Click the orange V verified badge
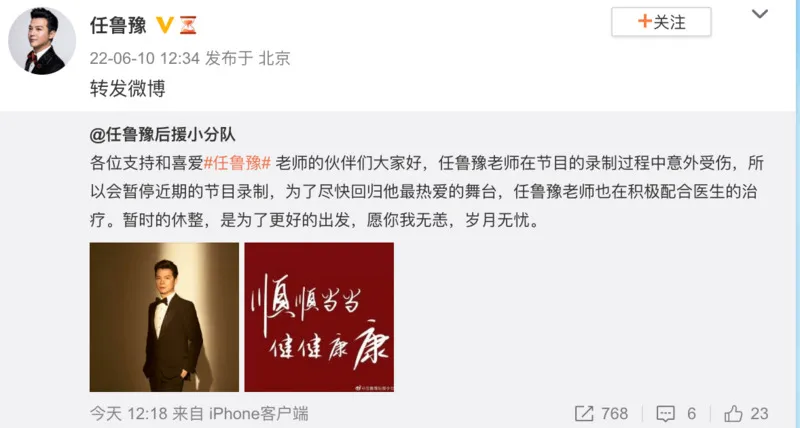 [165, 24]
